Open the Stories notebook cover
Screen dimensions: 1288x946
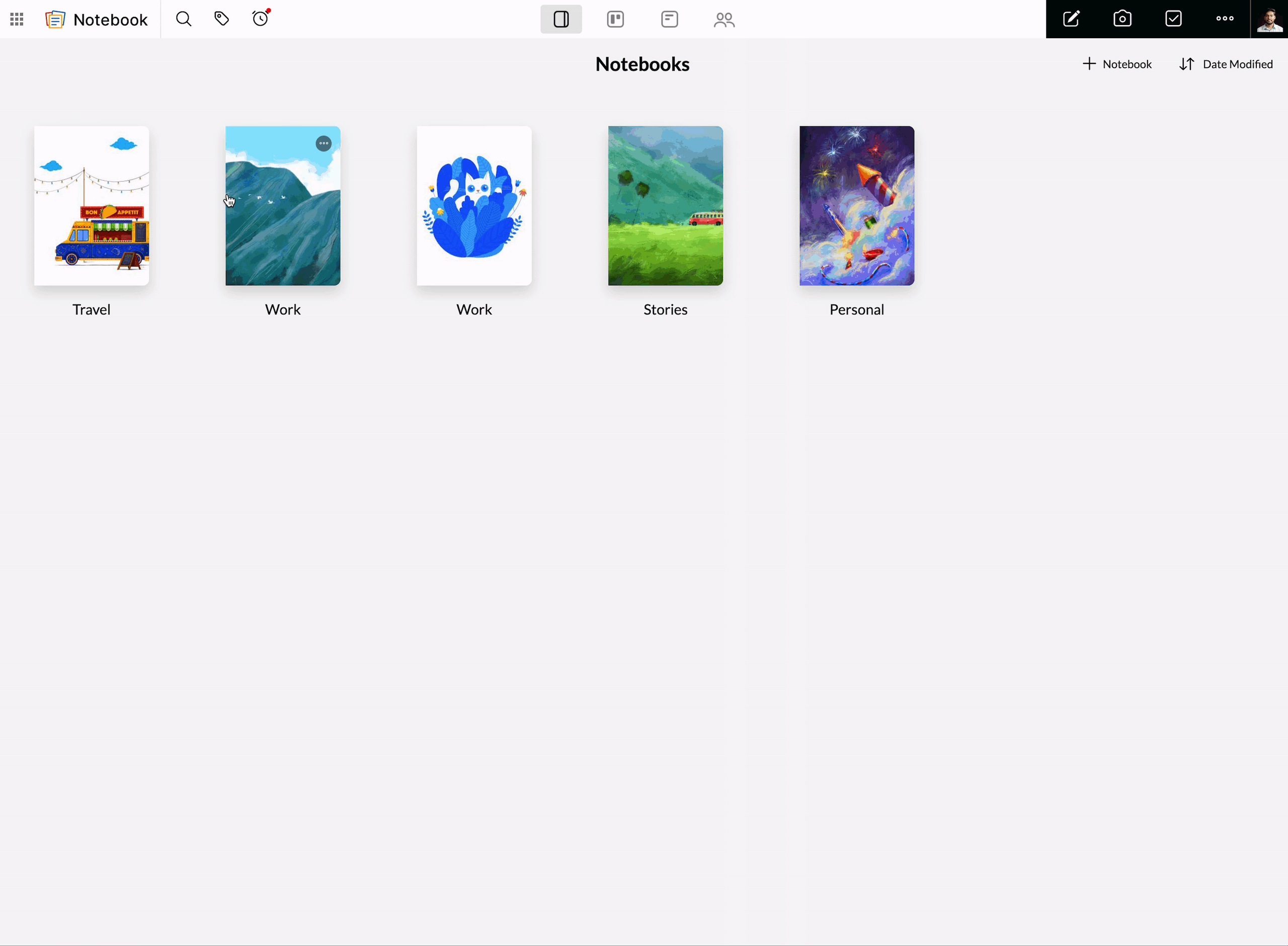[665, 206]
